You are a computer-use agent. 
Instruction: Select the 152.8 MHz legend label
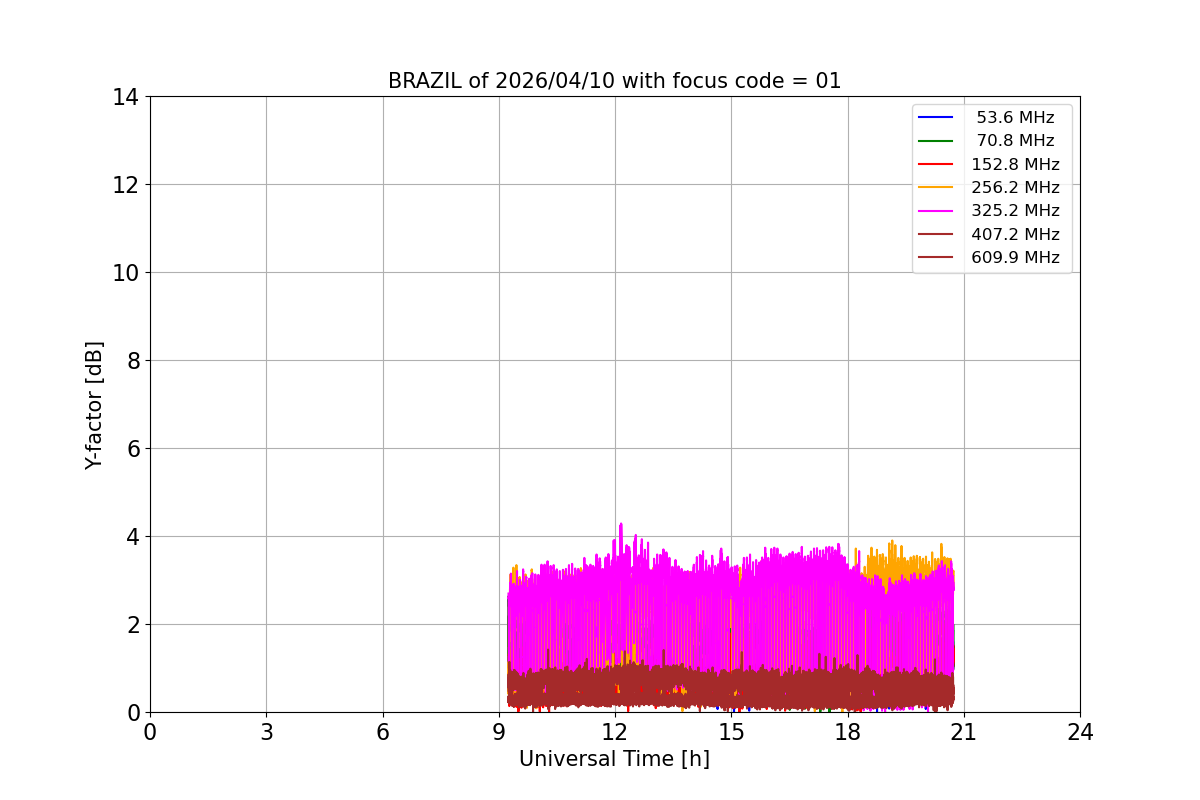pyautogui.click(x=1015, y=164)
